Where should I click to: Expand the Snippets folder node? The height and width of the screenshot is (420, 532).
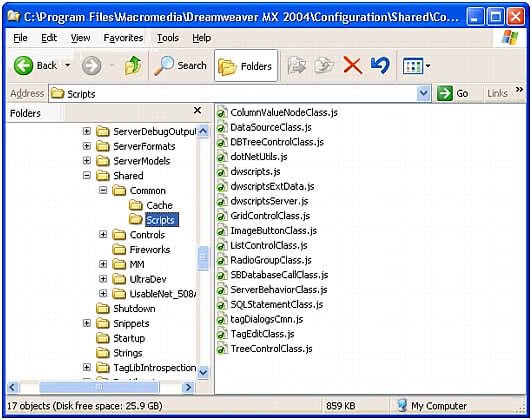(87, 323)
